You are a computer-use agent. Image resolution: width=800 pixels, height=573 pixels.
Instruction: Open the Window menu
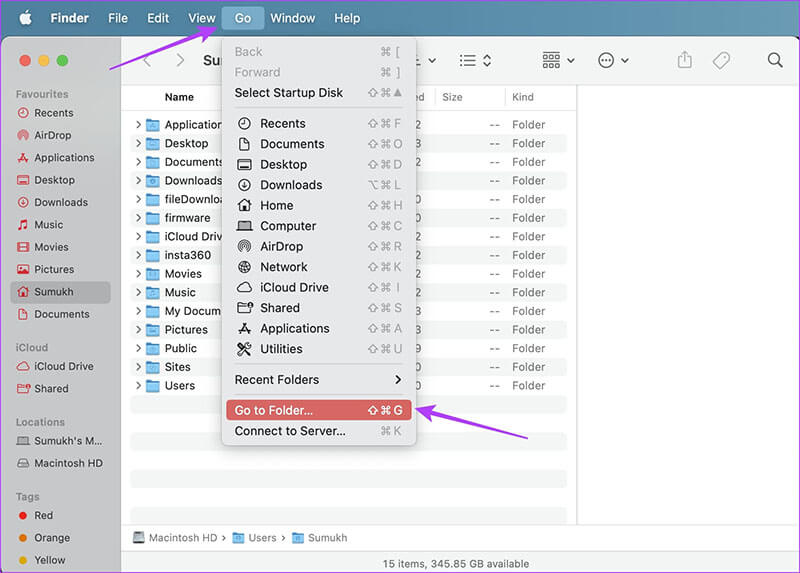292,18
